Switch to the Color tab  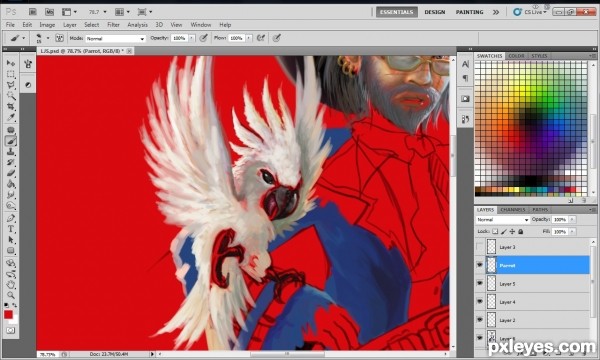[516, 56]
